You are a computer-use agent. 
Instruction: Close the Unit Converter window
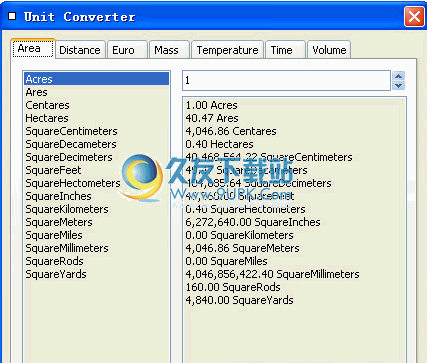click(x=414, y=16)
